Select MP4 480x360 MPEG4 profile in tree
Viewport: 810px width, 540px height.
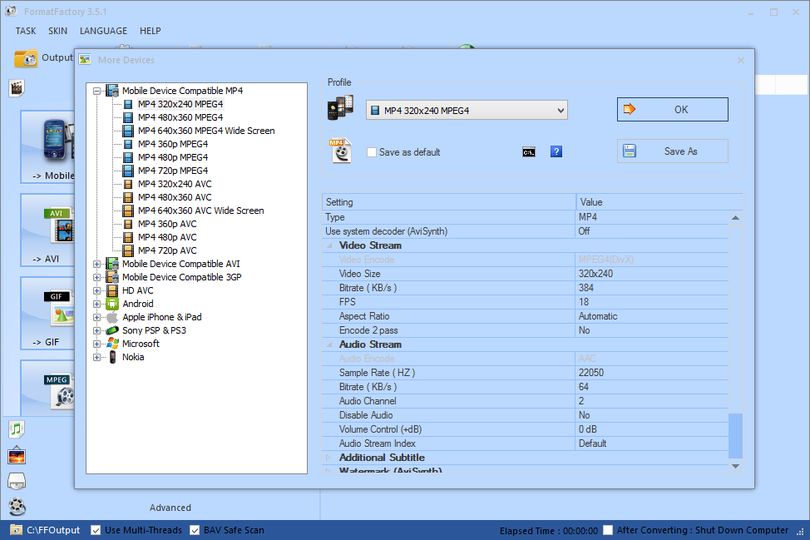[x=180, y=117]
